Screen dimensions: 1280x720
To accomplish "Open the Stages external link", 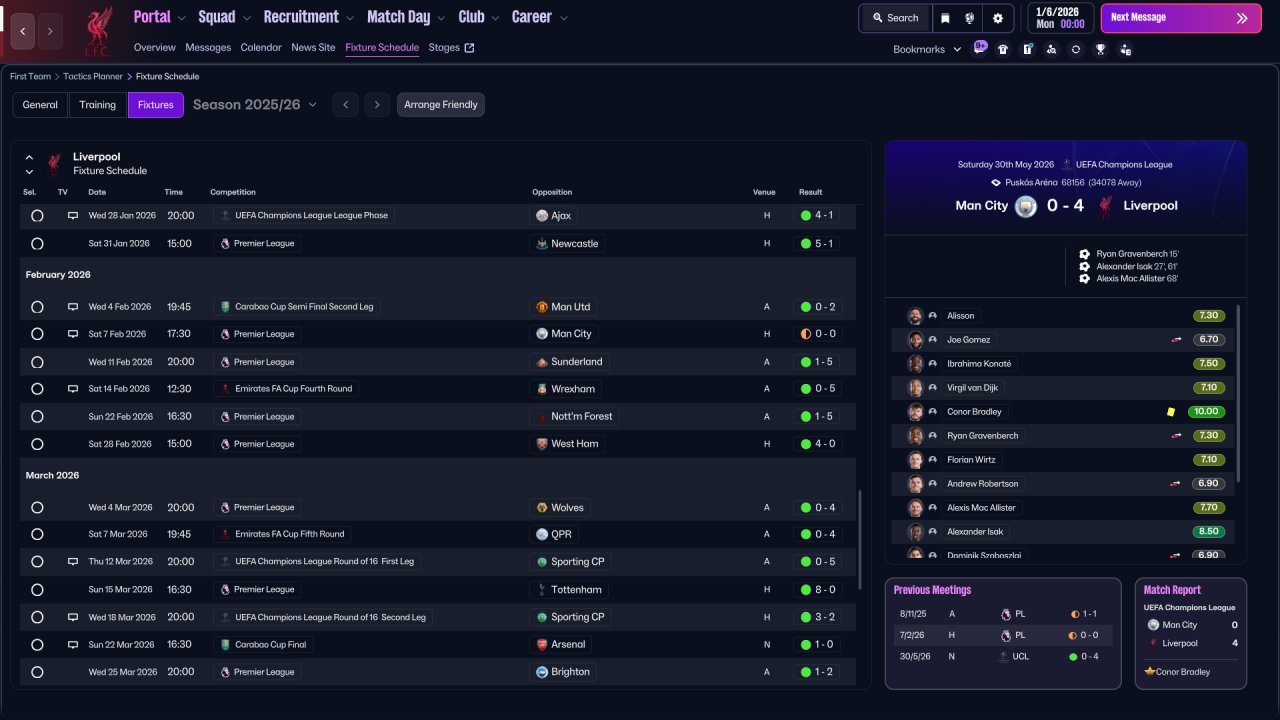I will pos(452,47).
